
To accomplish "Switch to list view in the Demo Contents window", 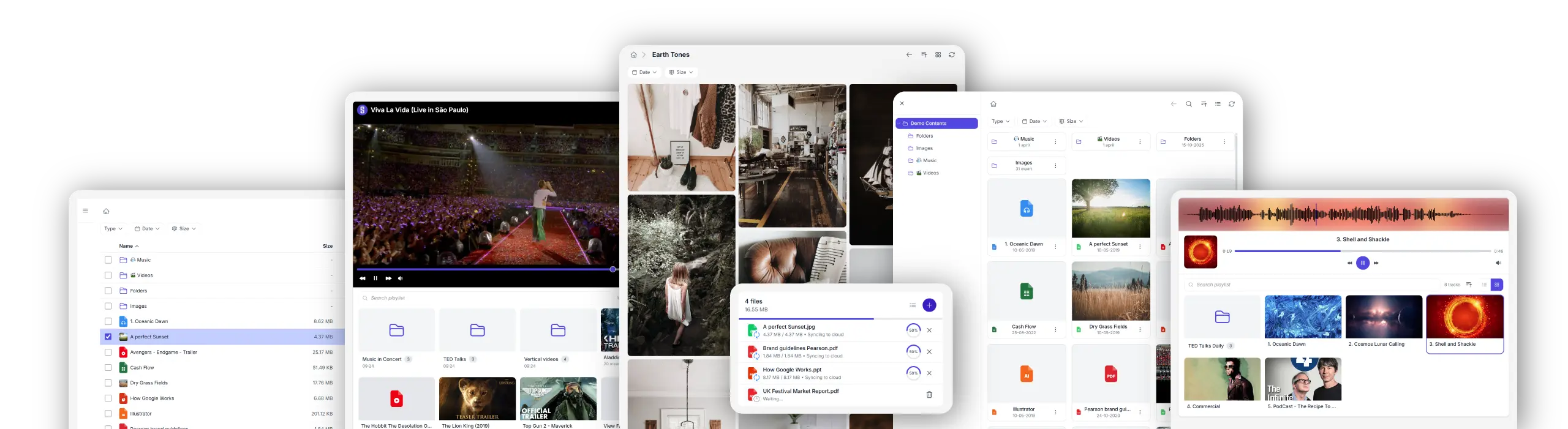I will [x=1218, y=104].
